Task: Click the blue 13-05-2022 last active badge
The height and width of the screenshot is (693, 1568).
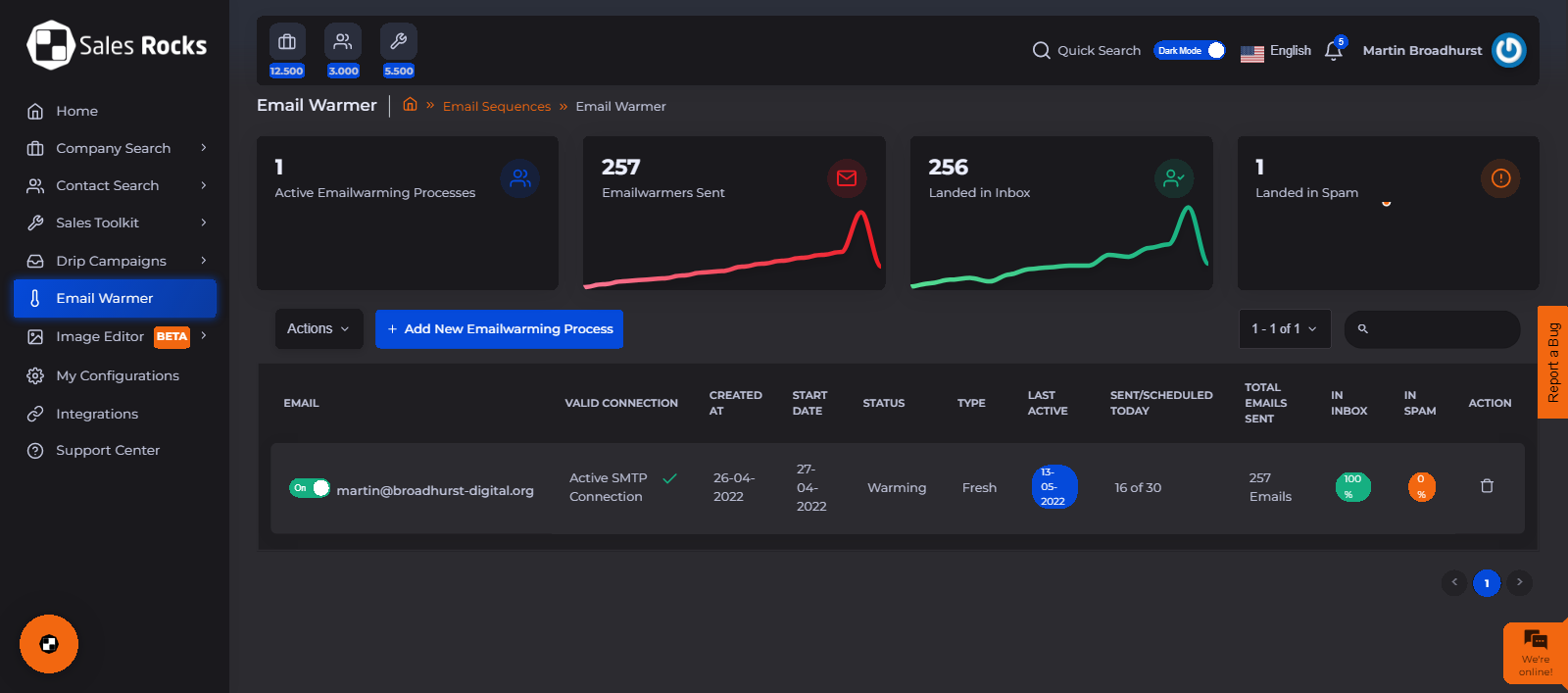Action: 1054,487
